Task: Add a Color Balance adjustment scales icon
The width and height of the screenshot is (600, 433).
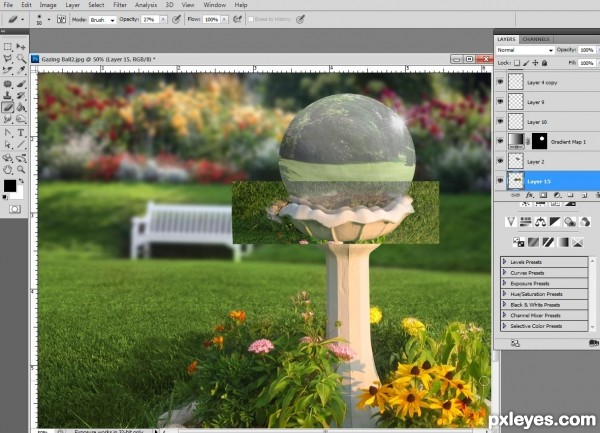Action: [x=540, y=221]
